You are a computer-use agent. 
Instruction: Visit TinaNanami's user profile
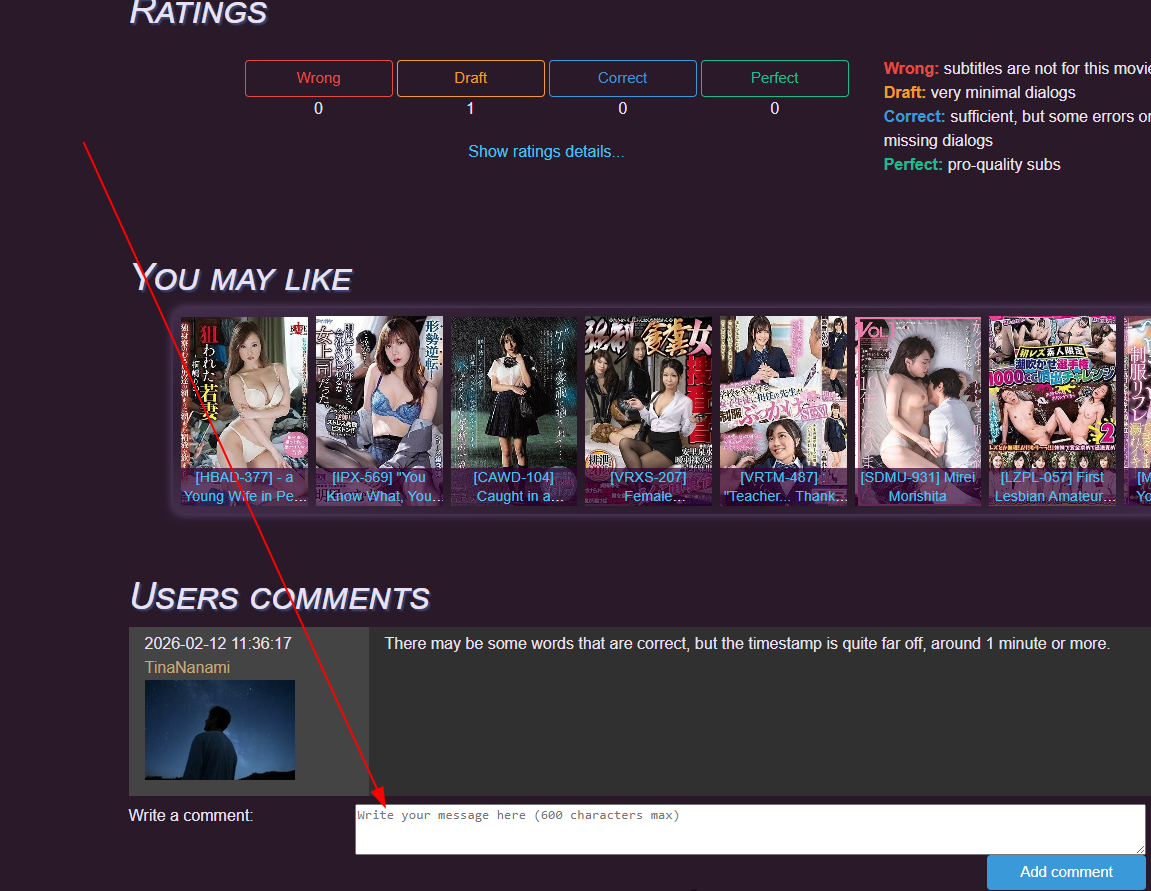tap(187, 667)
